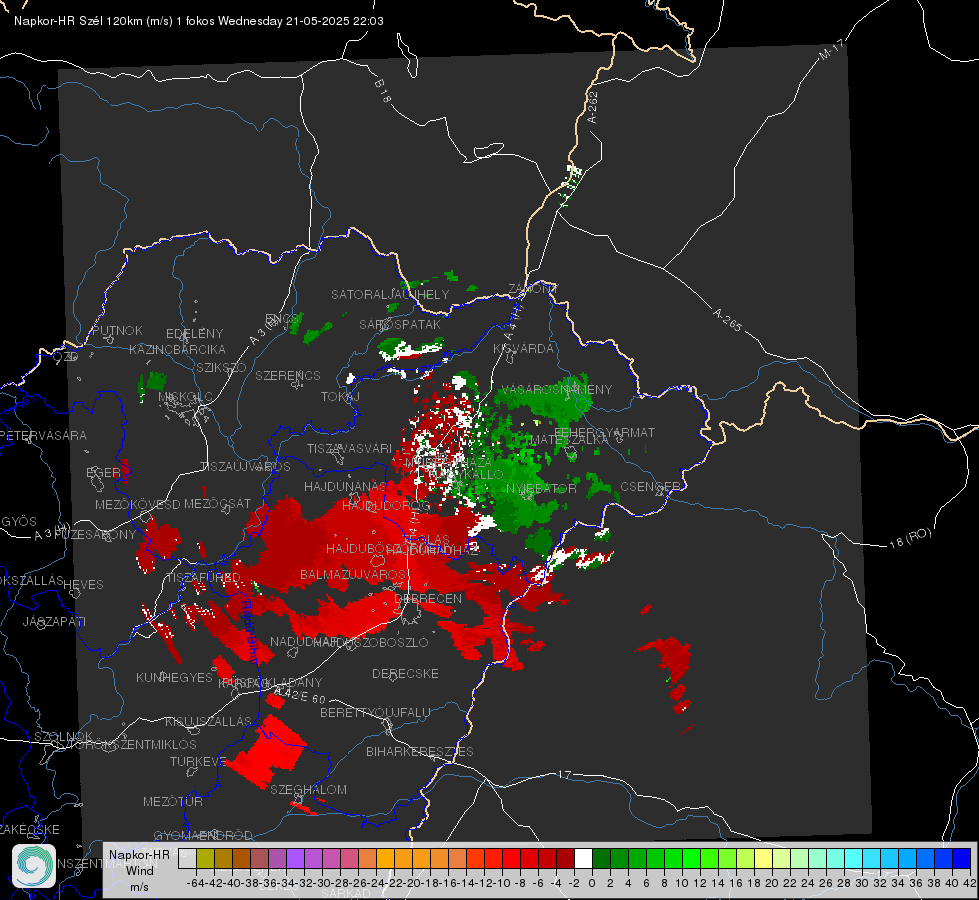This screenshot has width=979, height=900.
Task: Click the ZÁHONY border town label
Action: (x=533, y=289)
